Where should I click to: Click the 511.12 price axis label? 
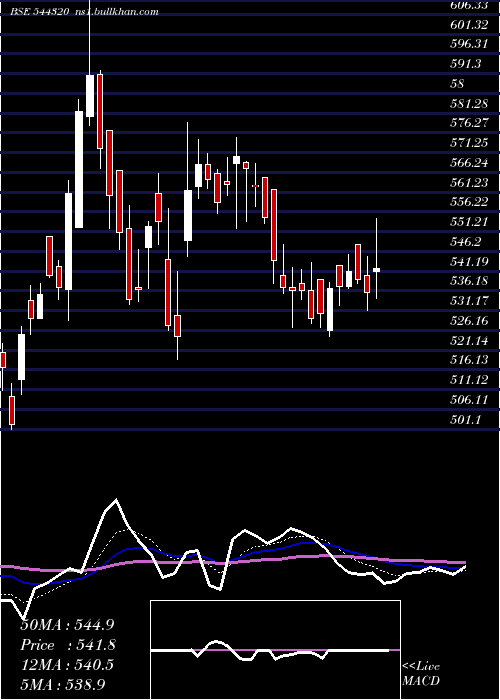(x=469, y=379)
